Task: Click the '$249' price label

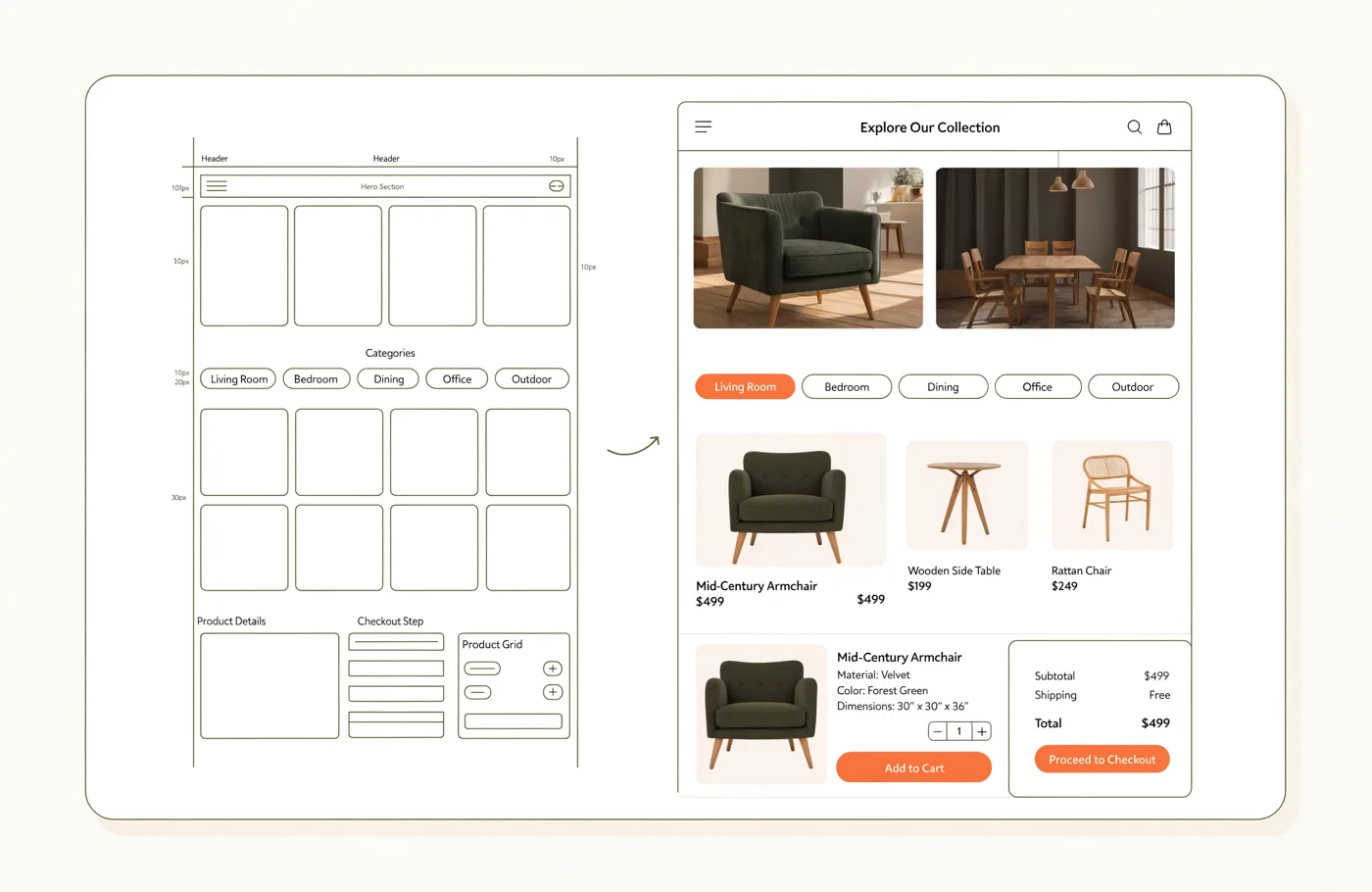Action: pos(1064,586)
